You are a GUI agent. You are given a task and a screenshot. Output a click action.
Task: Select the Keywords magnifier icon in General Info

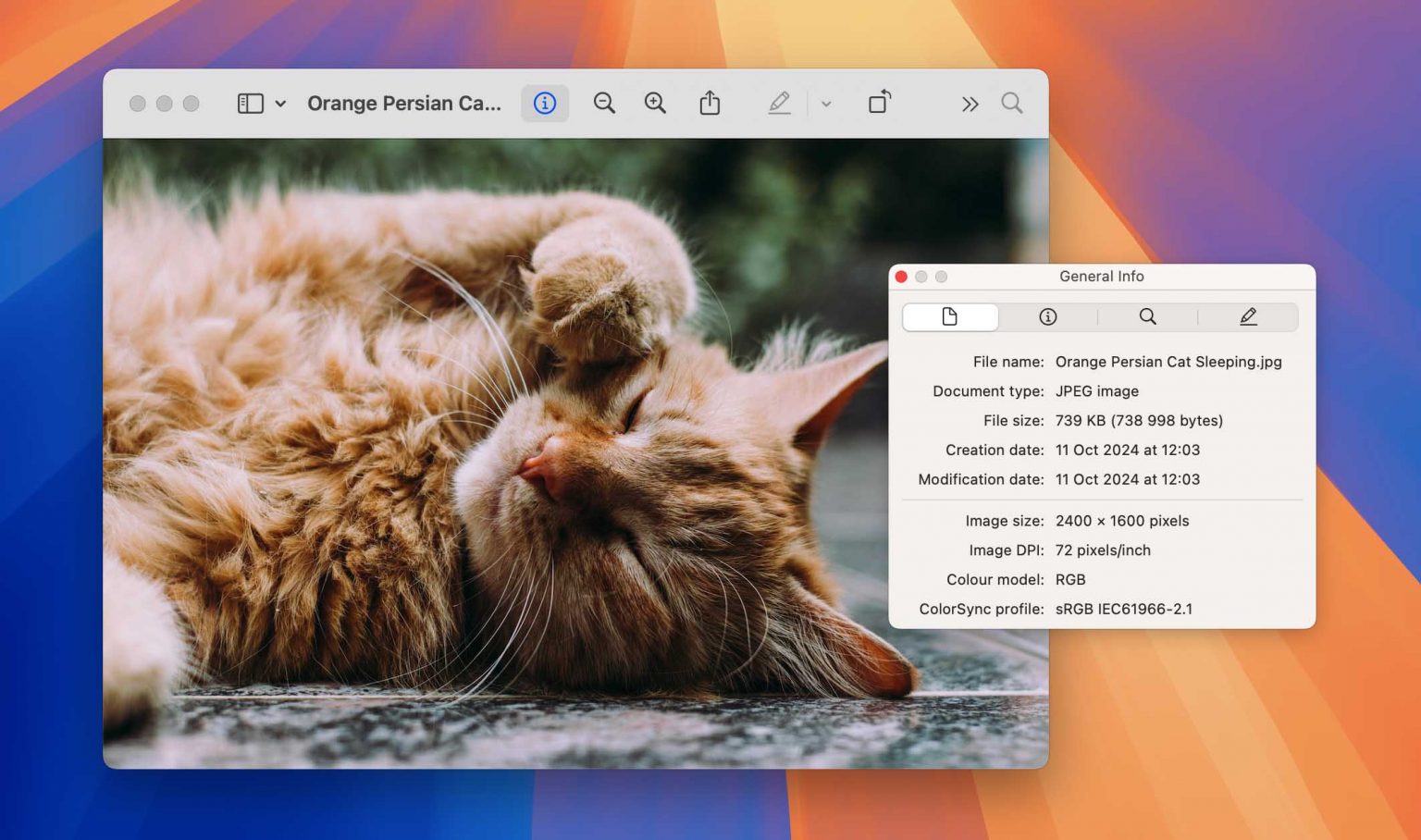pos(1147,317)
